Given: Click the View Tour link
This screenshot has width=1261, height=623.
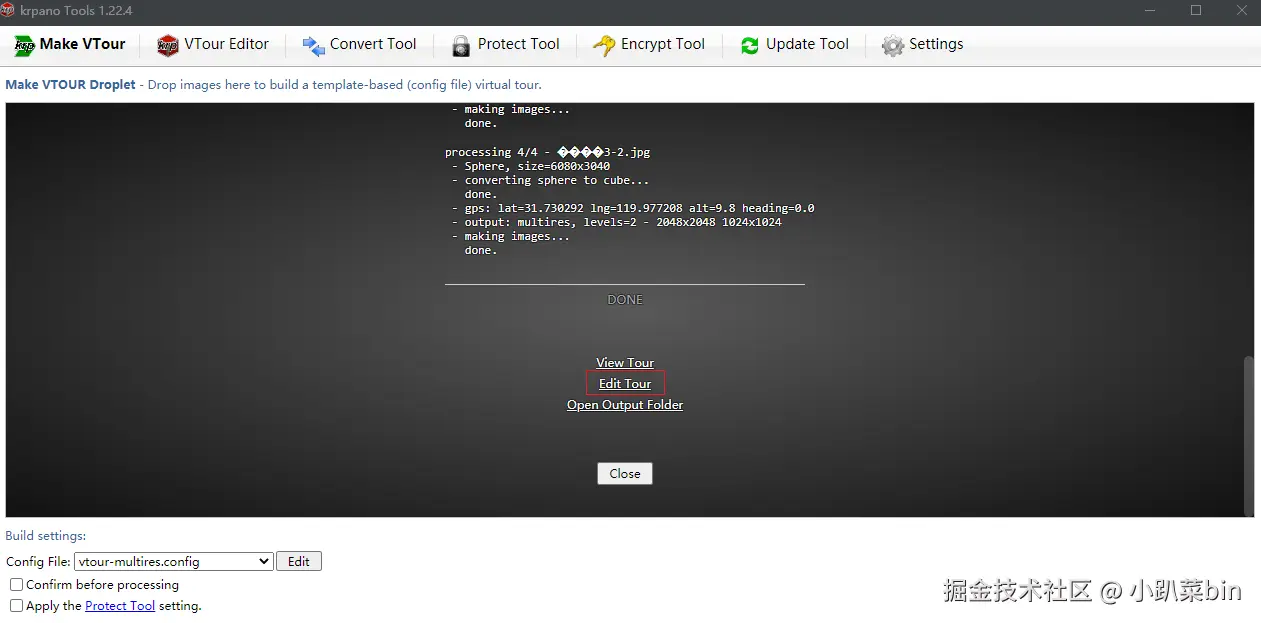Looking at the screenshot, I should point(625,363).
